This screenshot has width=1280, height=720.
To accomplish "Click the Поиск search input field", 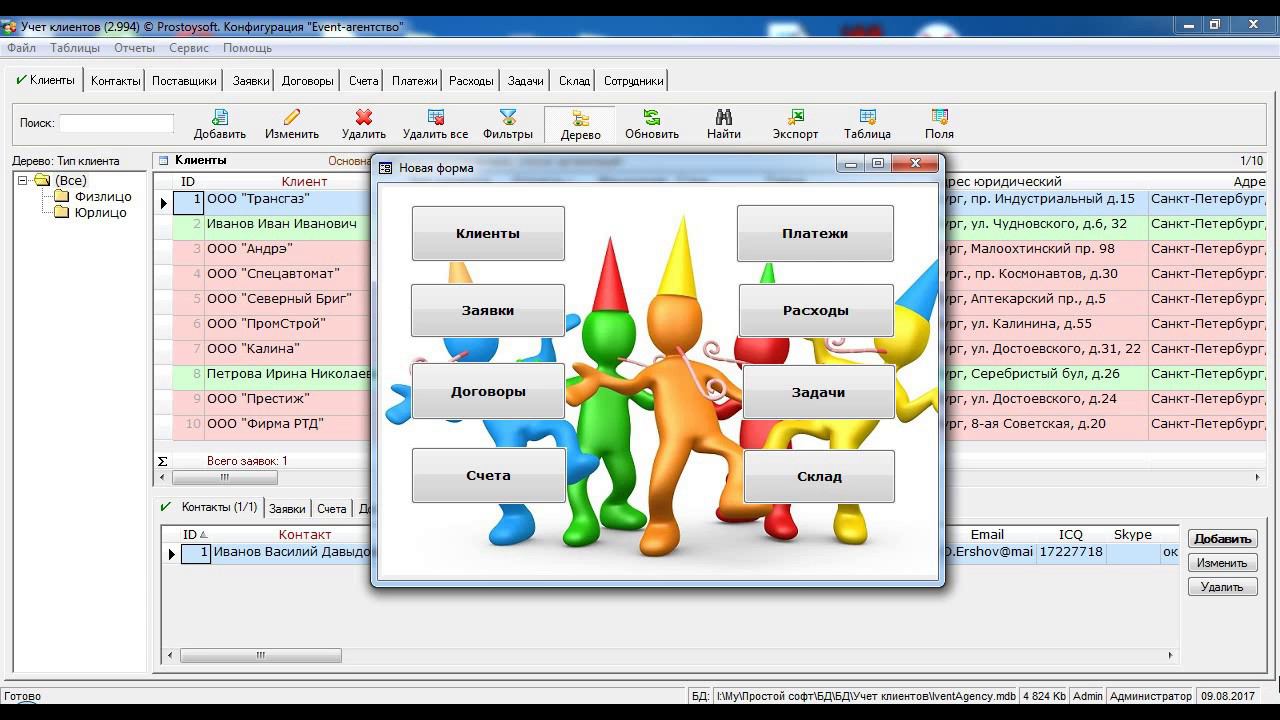I will [x=116, y=123].
